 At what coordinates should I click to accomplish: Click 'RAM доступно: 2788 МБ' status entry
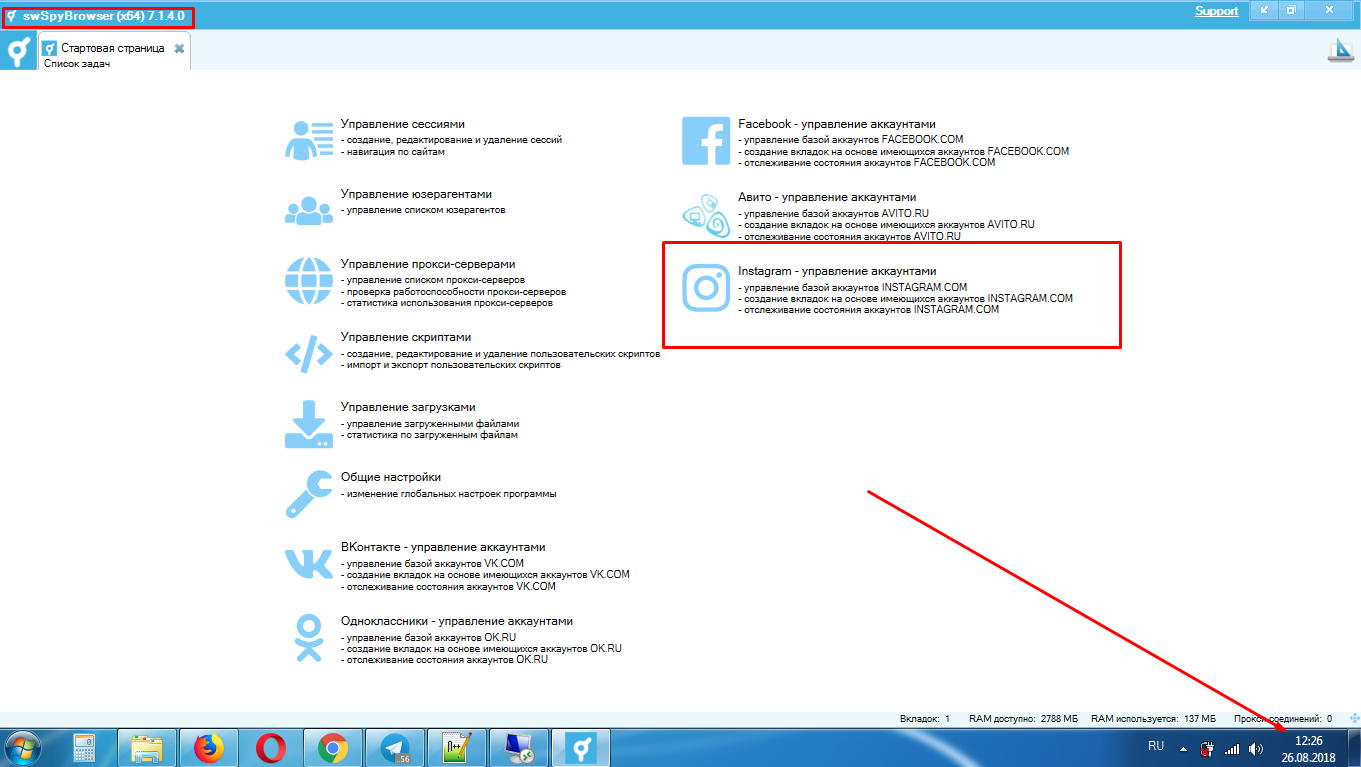point(1024,718)
